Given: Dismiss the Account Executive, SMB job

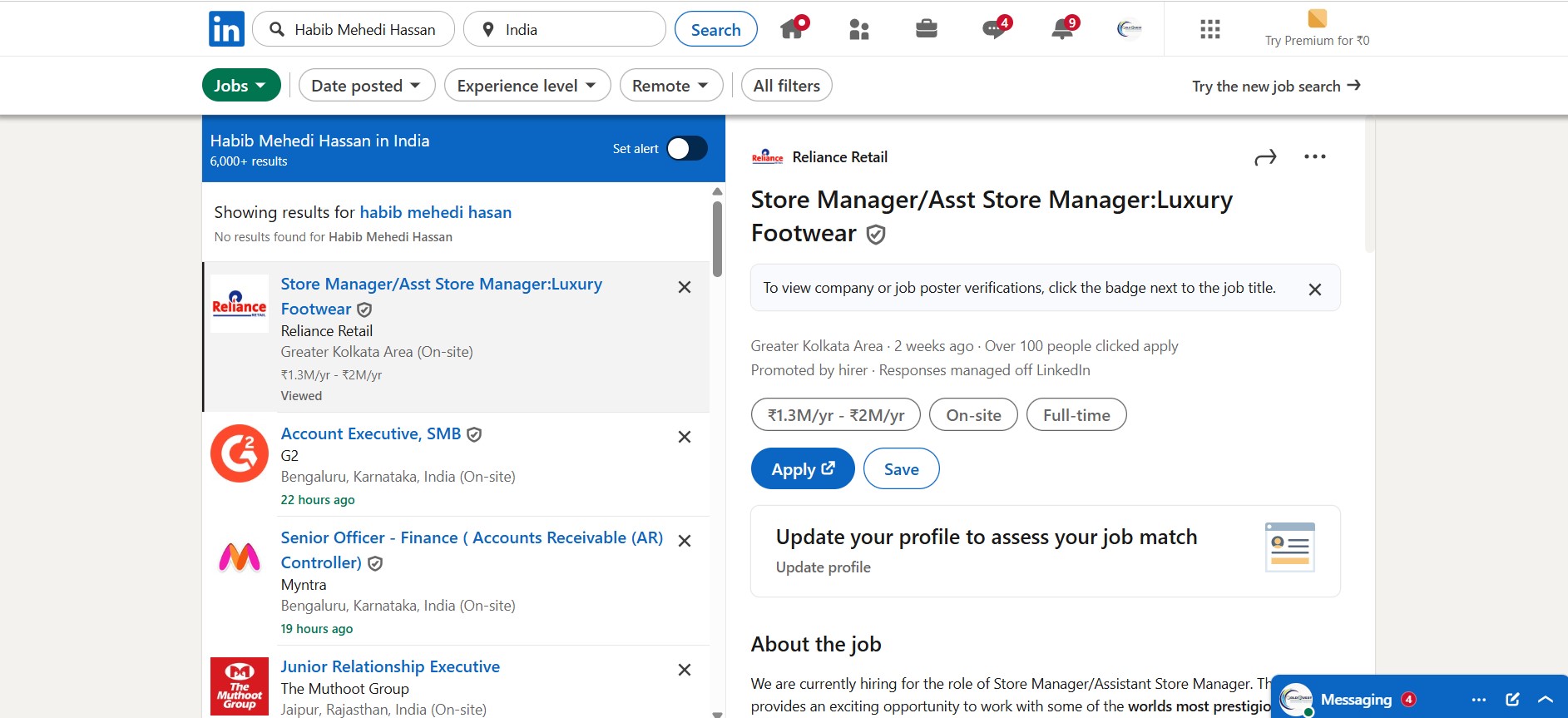Looking at the screenshot, I should point(684,437).
